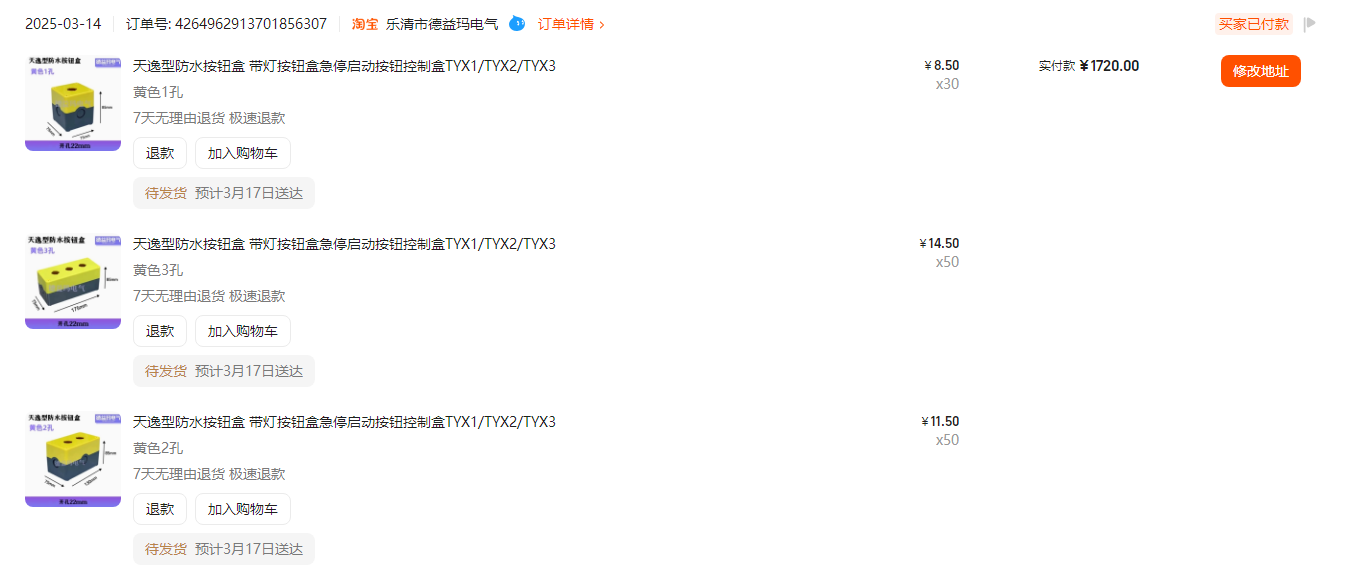Click the gray flag icon
This screenshot has height=575, width=1350.
1310,23
